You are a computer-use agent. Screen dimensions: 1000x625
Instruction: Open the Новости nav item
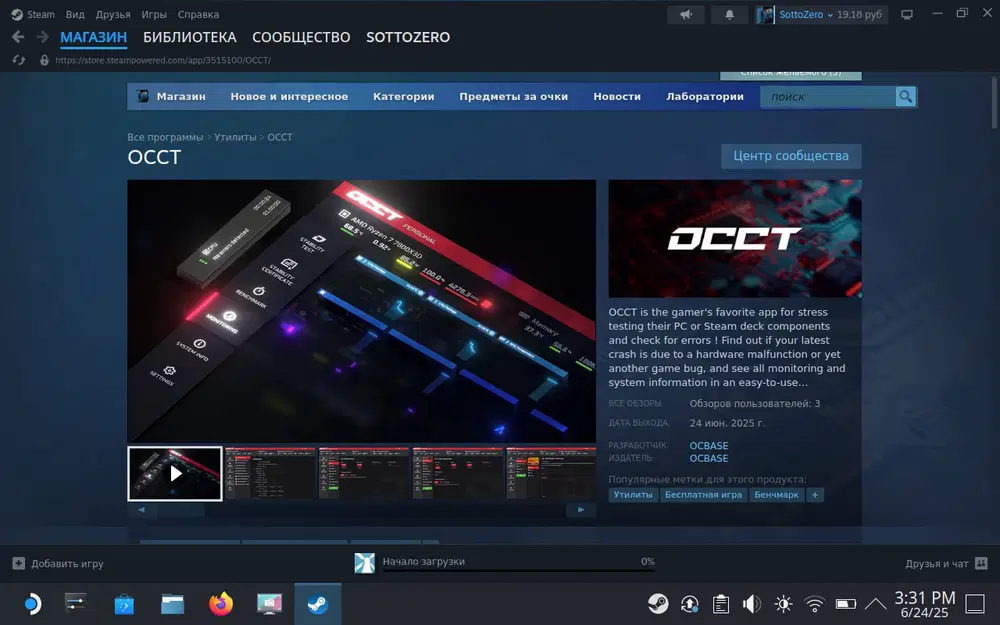(x=617, y=97)
